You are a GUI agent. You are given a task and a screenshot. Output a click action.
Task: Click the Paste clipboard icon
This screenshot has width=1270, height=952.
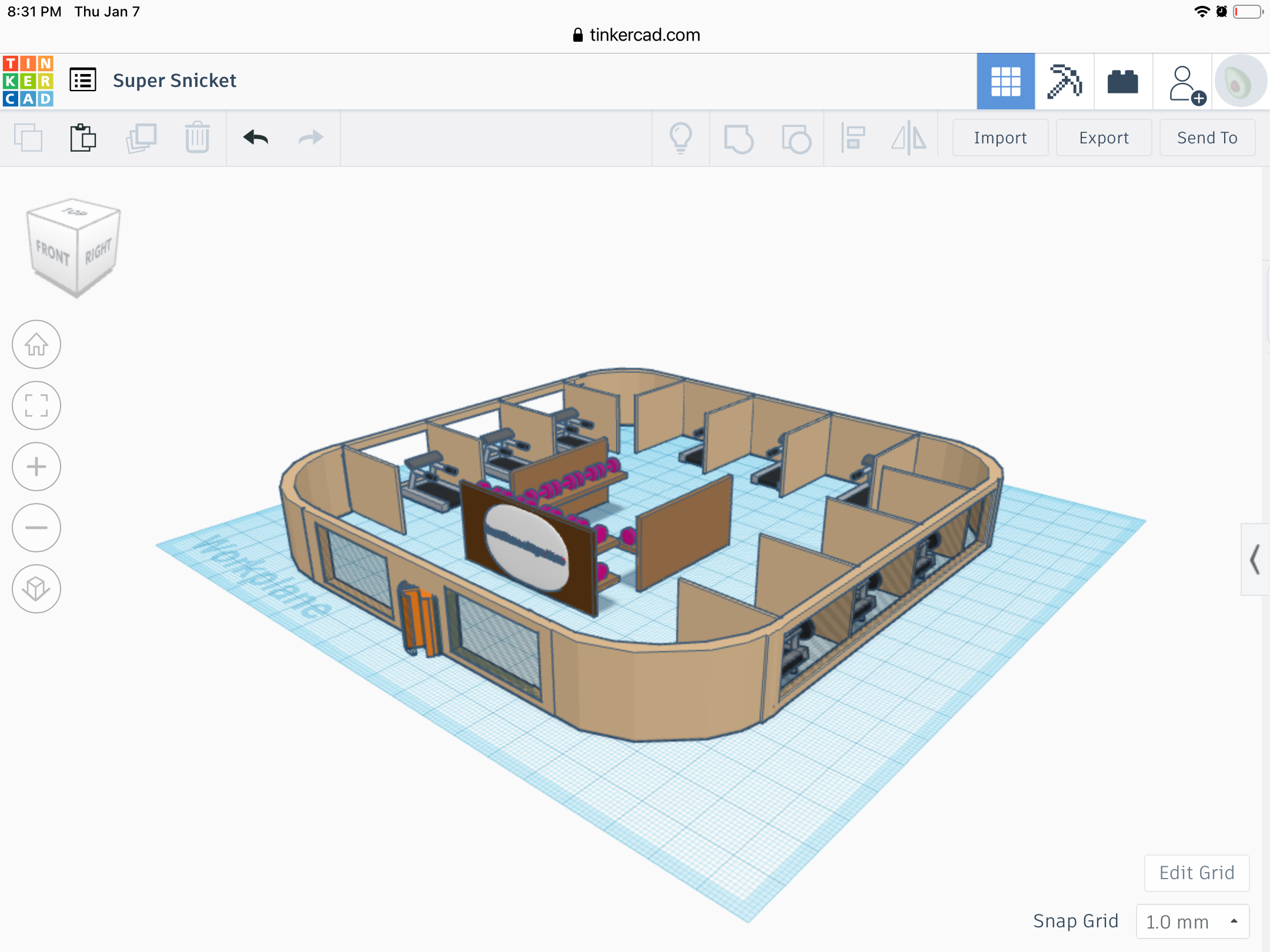83,138
